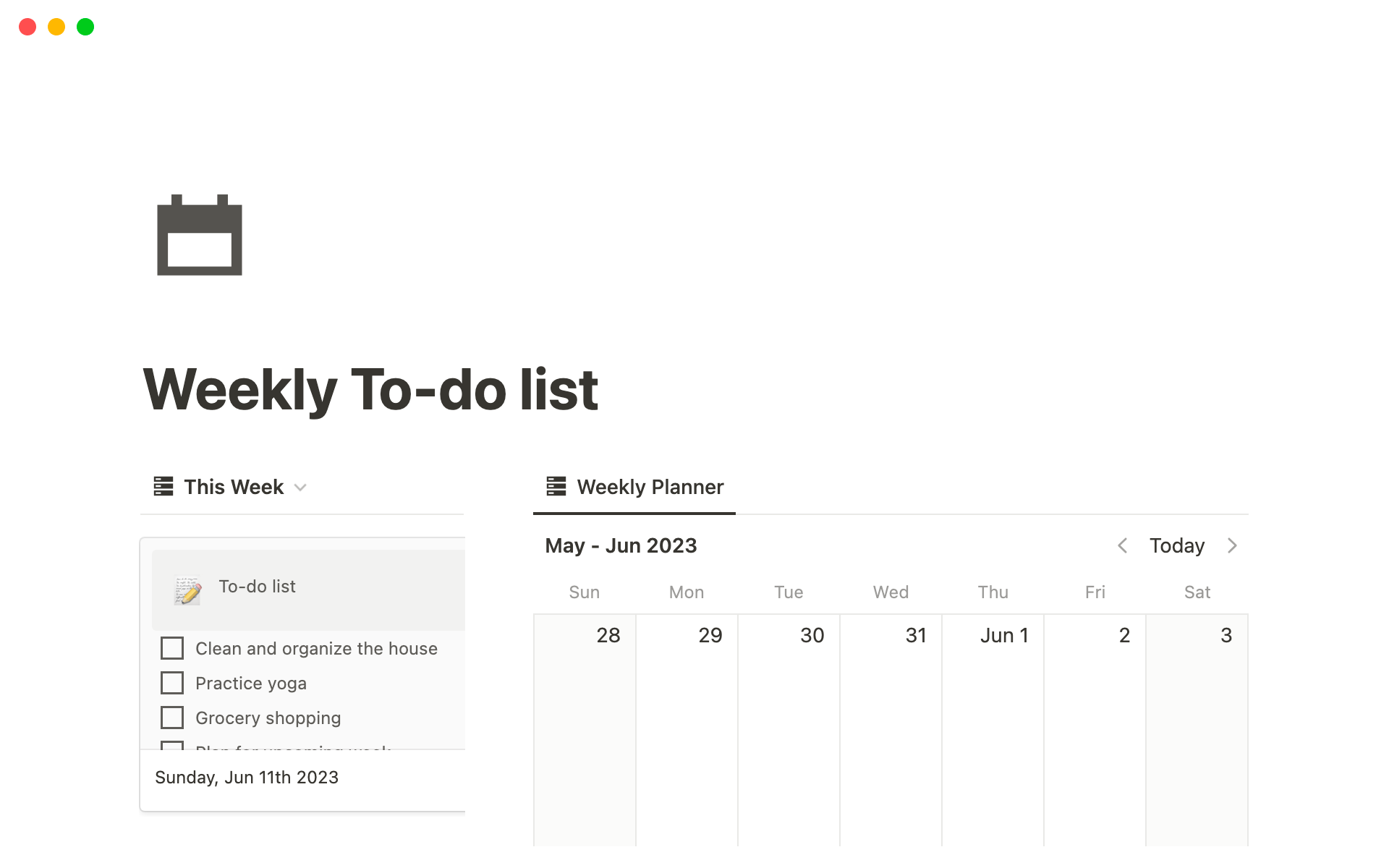The height and width of the screenshot is (868, 1389).
Task: Click the Sunday, Jun 11th 2023 date text
Action: click(247, 777)
